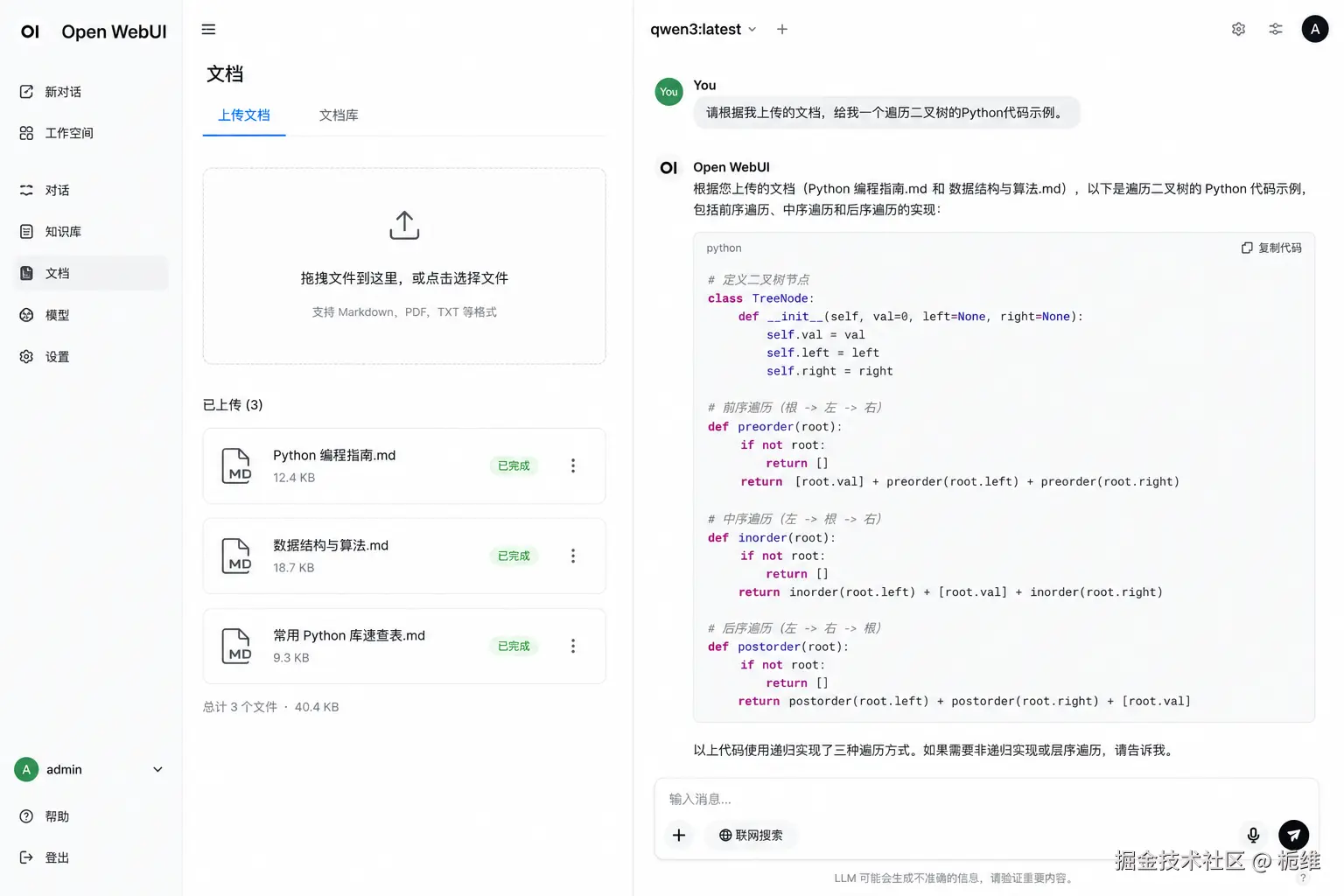This screenshot has height=896, width=1344.
Task: Click the admin avatar in sidebar
Action: (26, 770)
